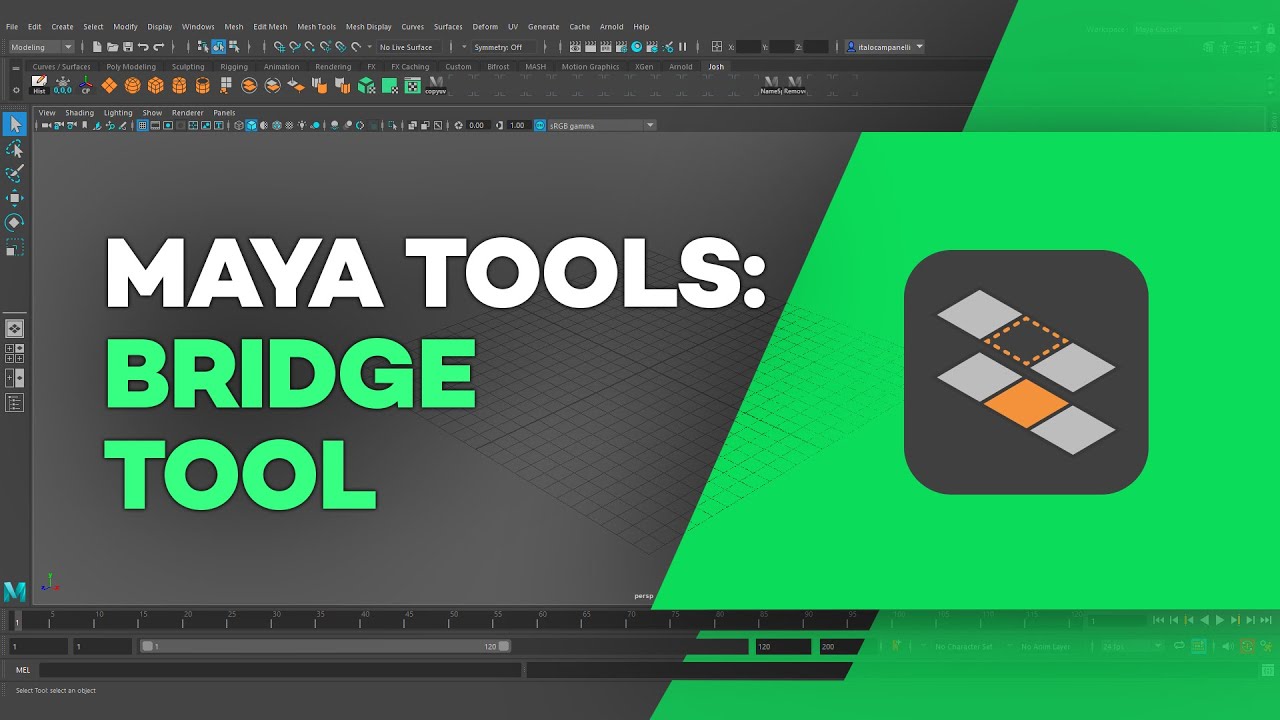Click the copyuv shelf icon

(436, 85)
